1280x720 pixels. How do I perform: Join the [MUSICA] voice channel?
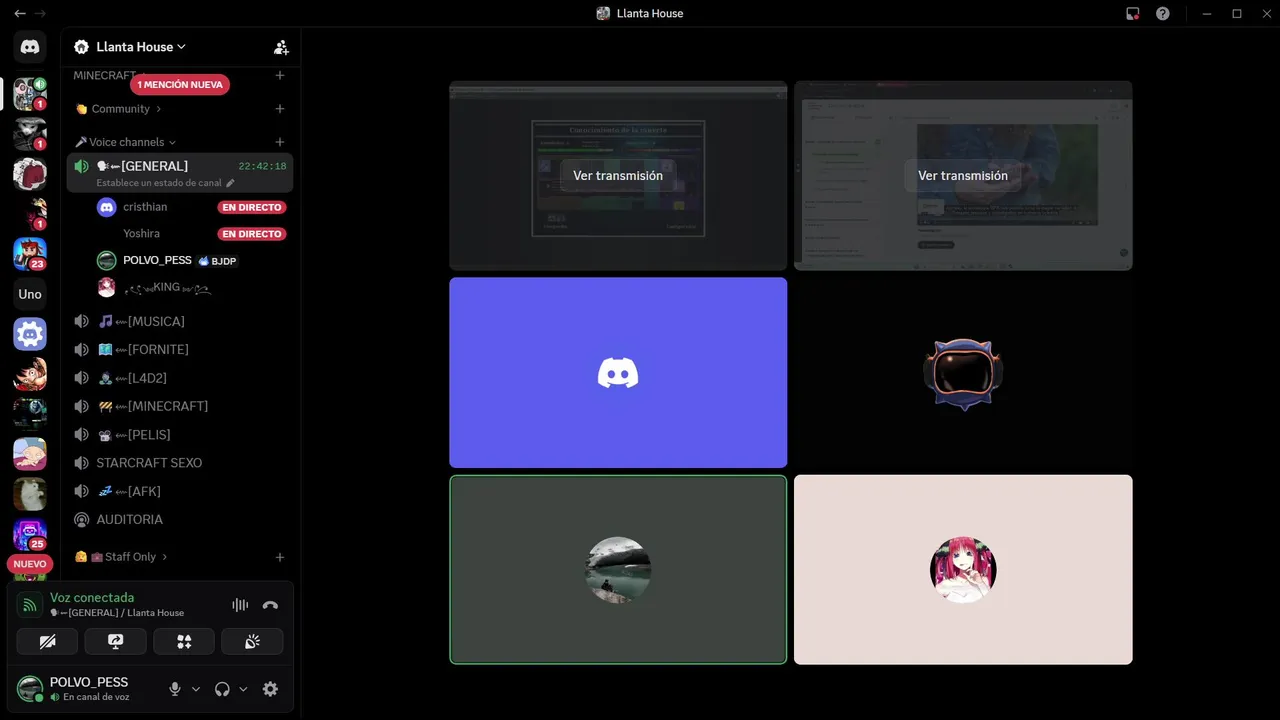(180, 321)
